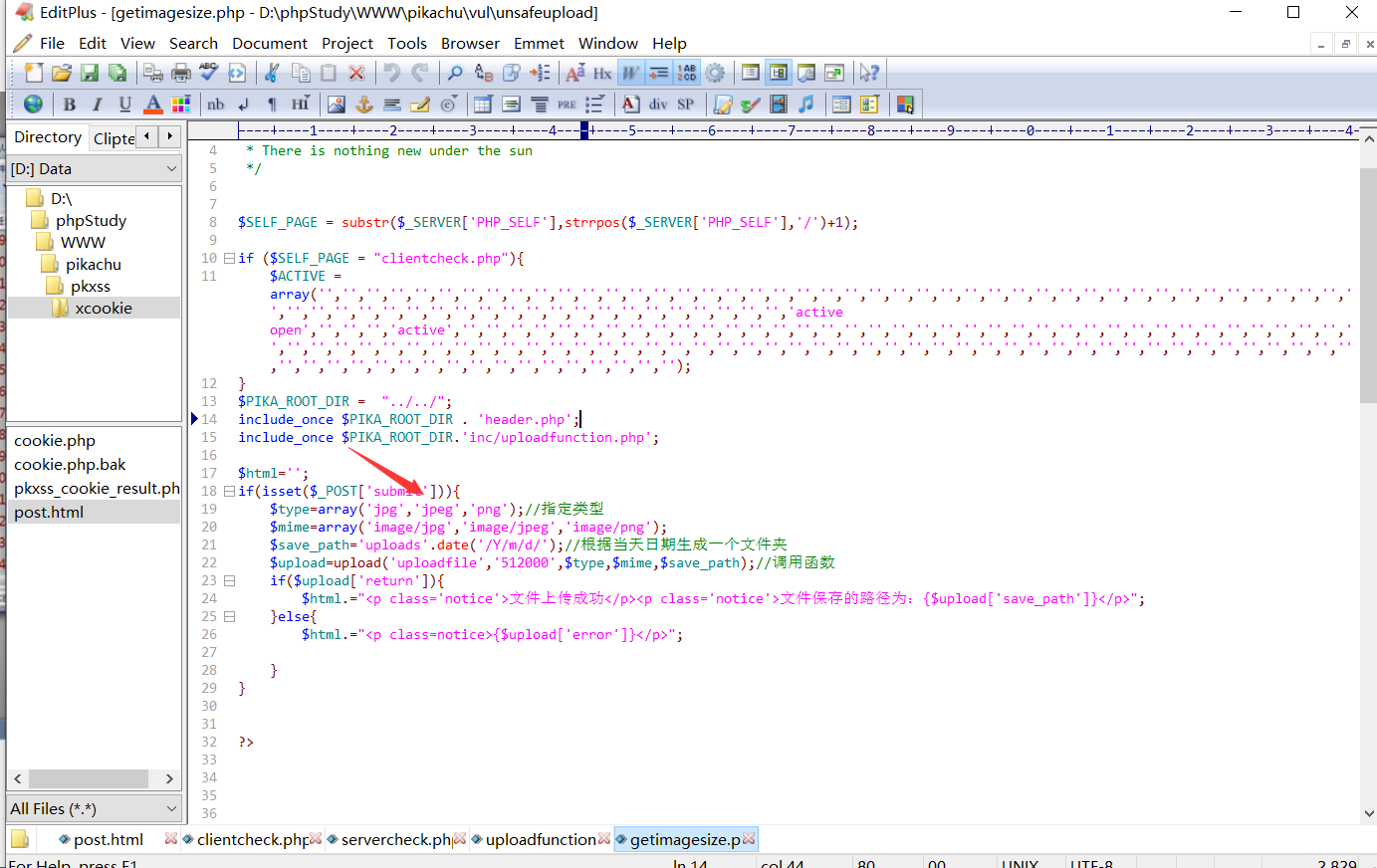Open the Replace (A to B) tool
Image resolution: width=1377 pixels, height=868 pixels.
click(x=484, y=73)
